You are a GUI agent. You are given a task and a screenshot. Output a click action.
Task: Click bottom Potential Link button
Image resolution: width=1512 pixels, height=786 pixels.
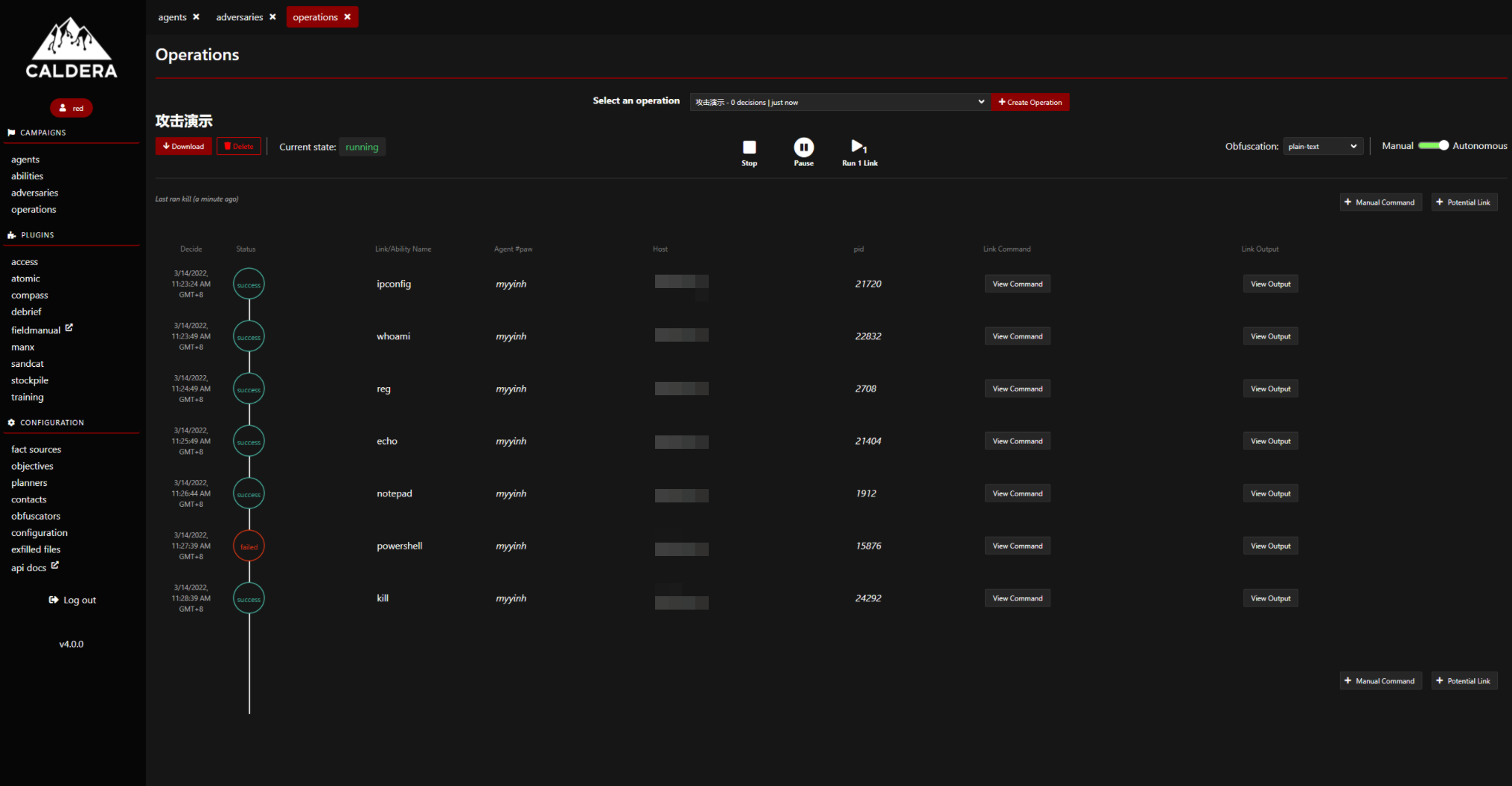point(1464,681)
